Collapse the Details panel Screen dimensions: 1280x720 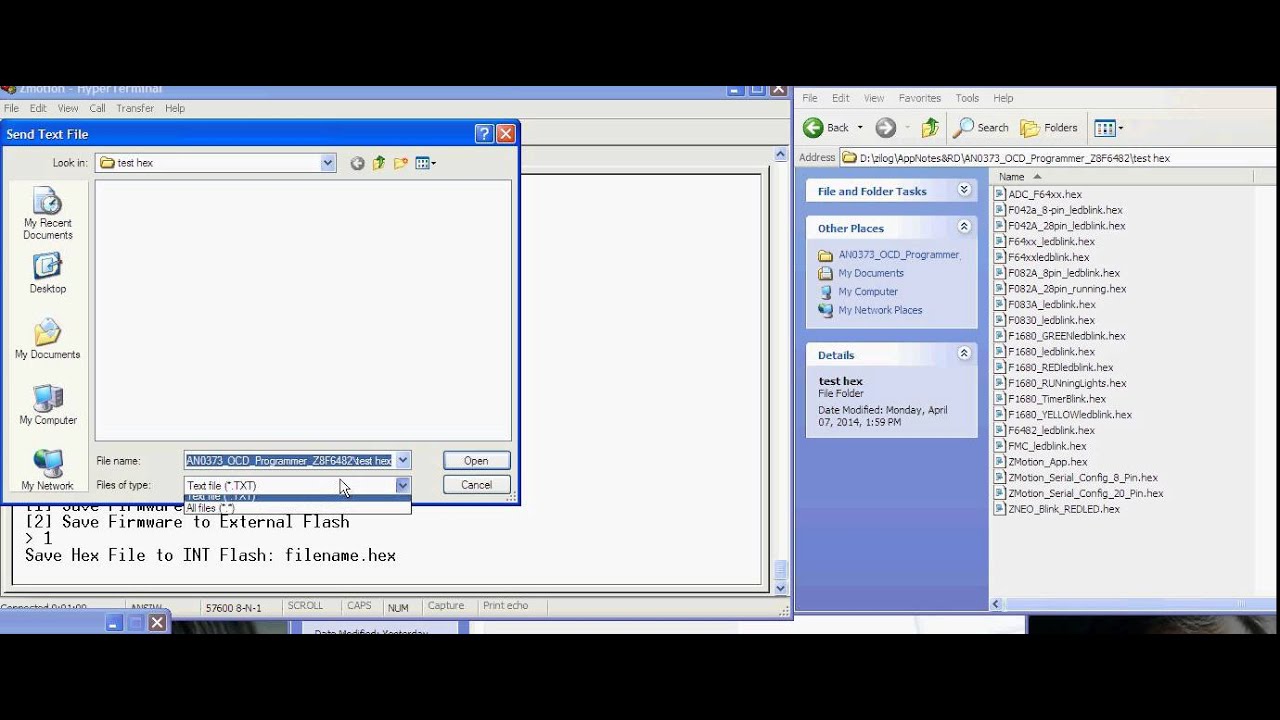964,353
